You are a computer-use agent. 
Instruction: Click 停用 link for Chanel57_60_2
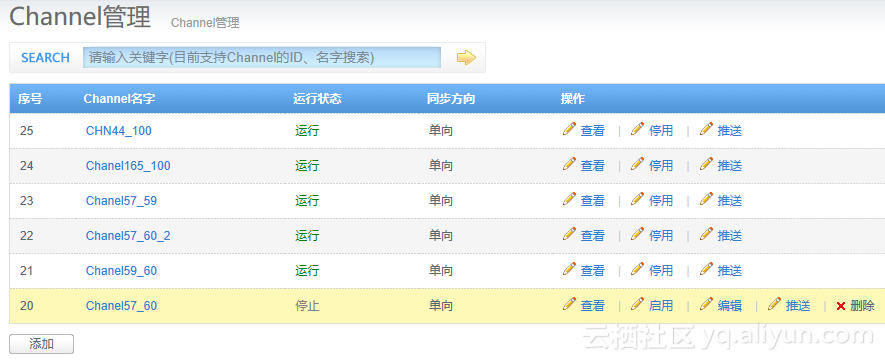coord(661,236)
